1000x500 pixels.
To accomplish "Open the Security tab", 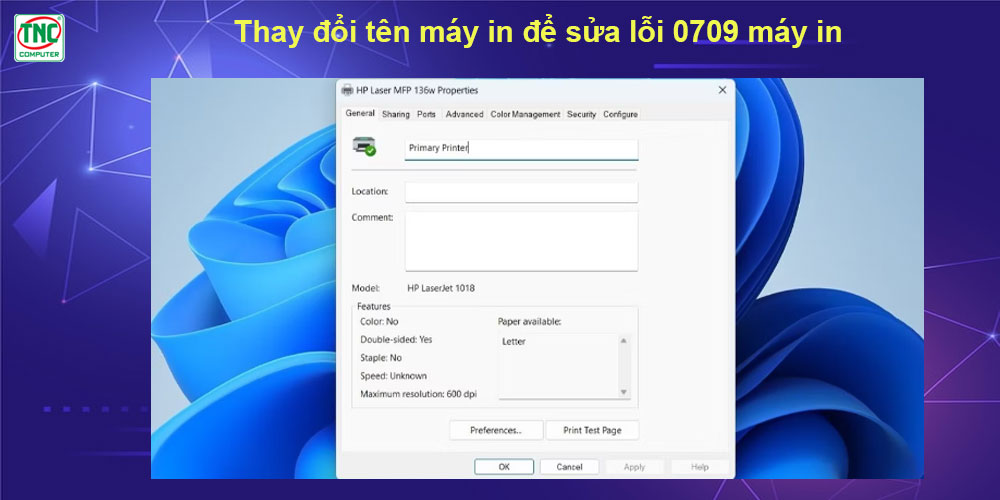I will tap(581, 114).
